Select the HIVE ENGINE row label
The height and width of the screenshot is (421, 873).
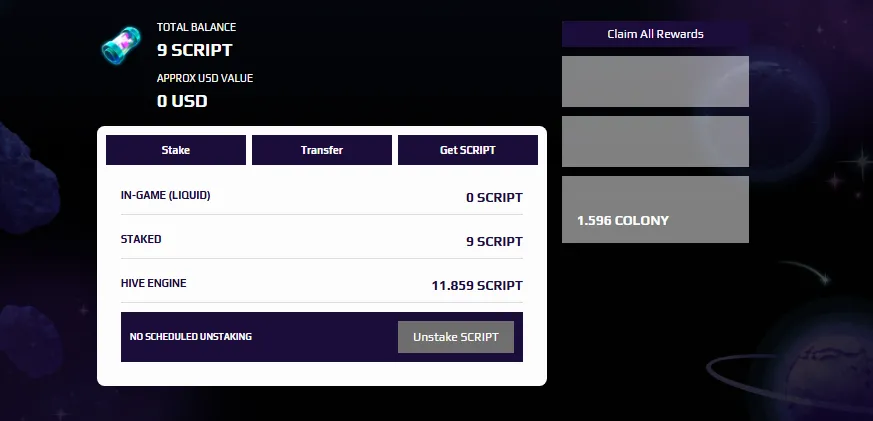tap(154, 283)
